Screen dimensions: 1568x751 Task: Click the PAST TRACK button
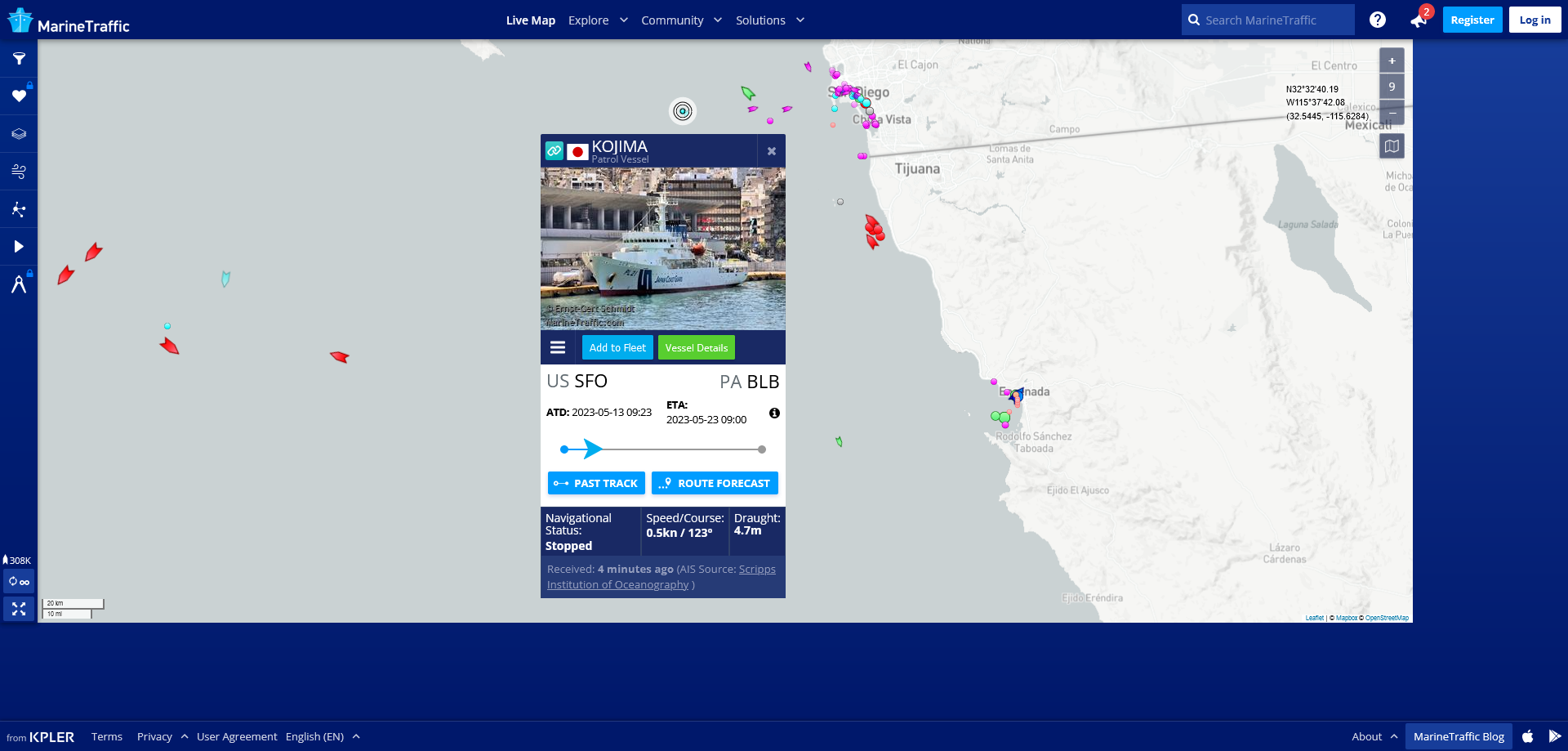596,483
